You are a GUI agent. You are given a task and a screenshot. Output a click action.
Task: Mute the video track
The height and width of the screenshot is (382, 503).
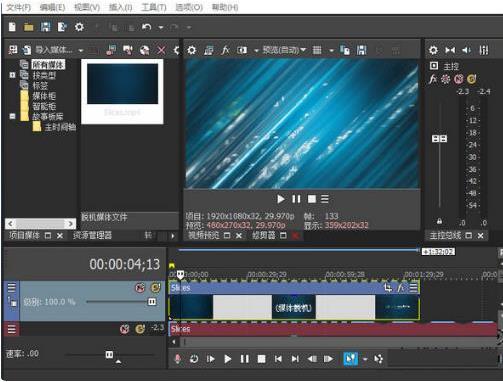coord(140,287)
